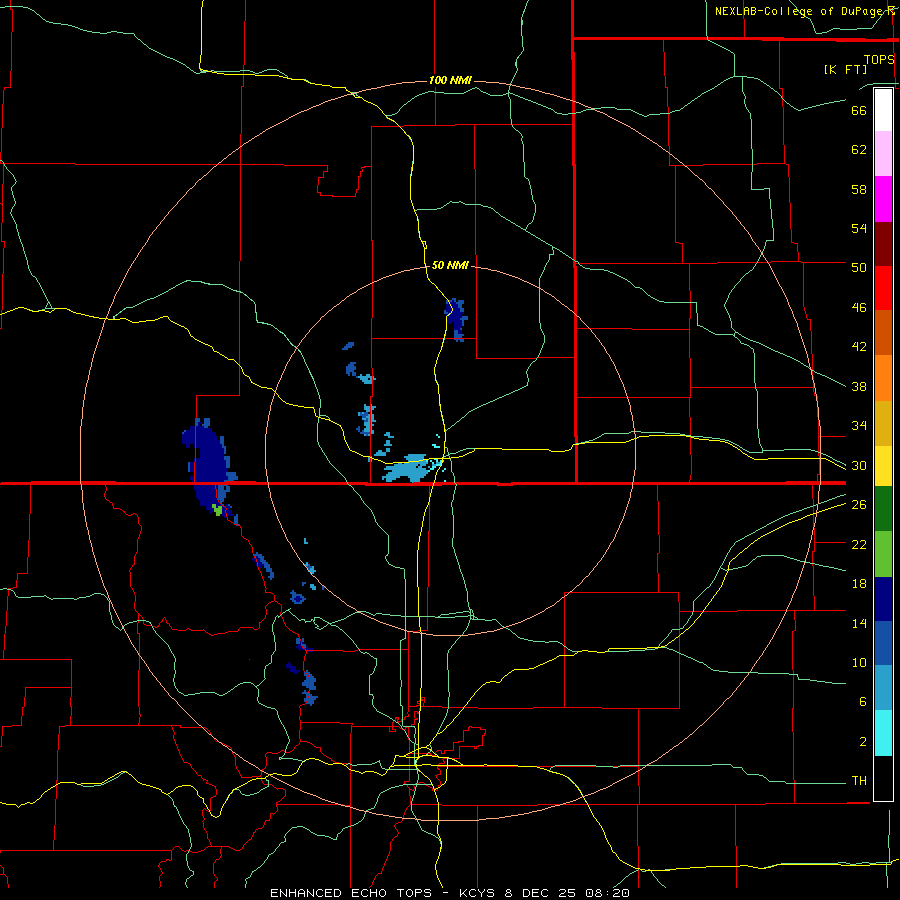Image resolution: width=900 pixels, height=900 pixels.
Task: Click the '26' legend value
Action: 859,505
